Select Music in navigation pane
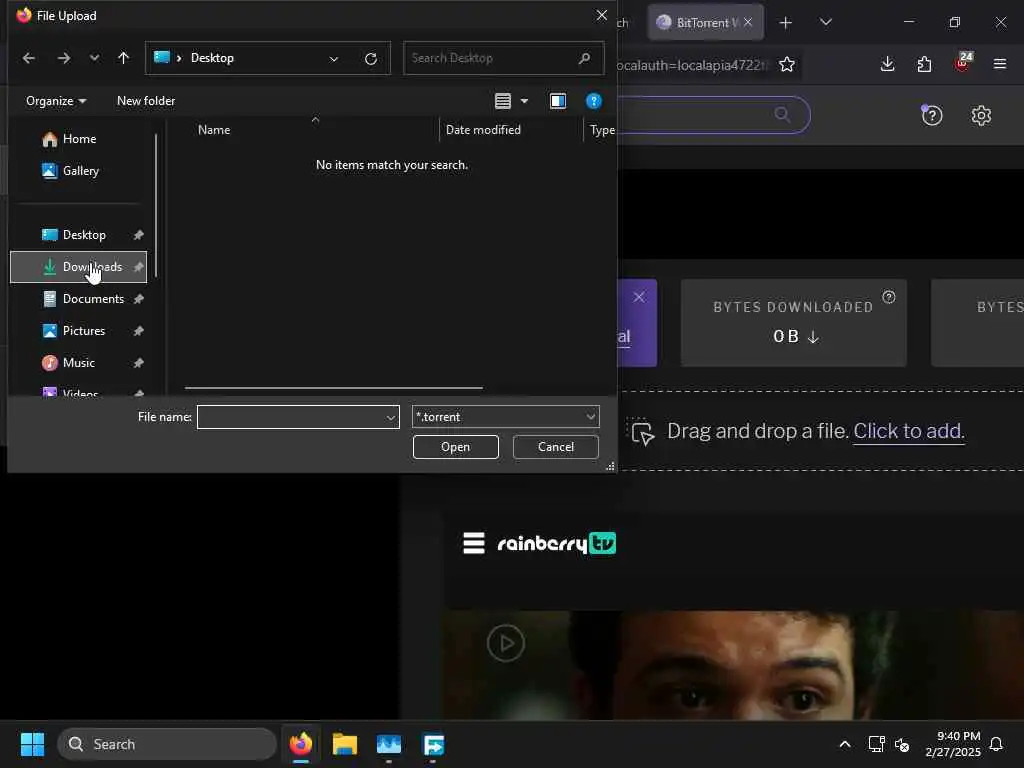The image size is (1024, 768). [78, 363]
